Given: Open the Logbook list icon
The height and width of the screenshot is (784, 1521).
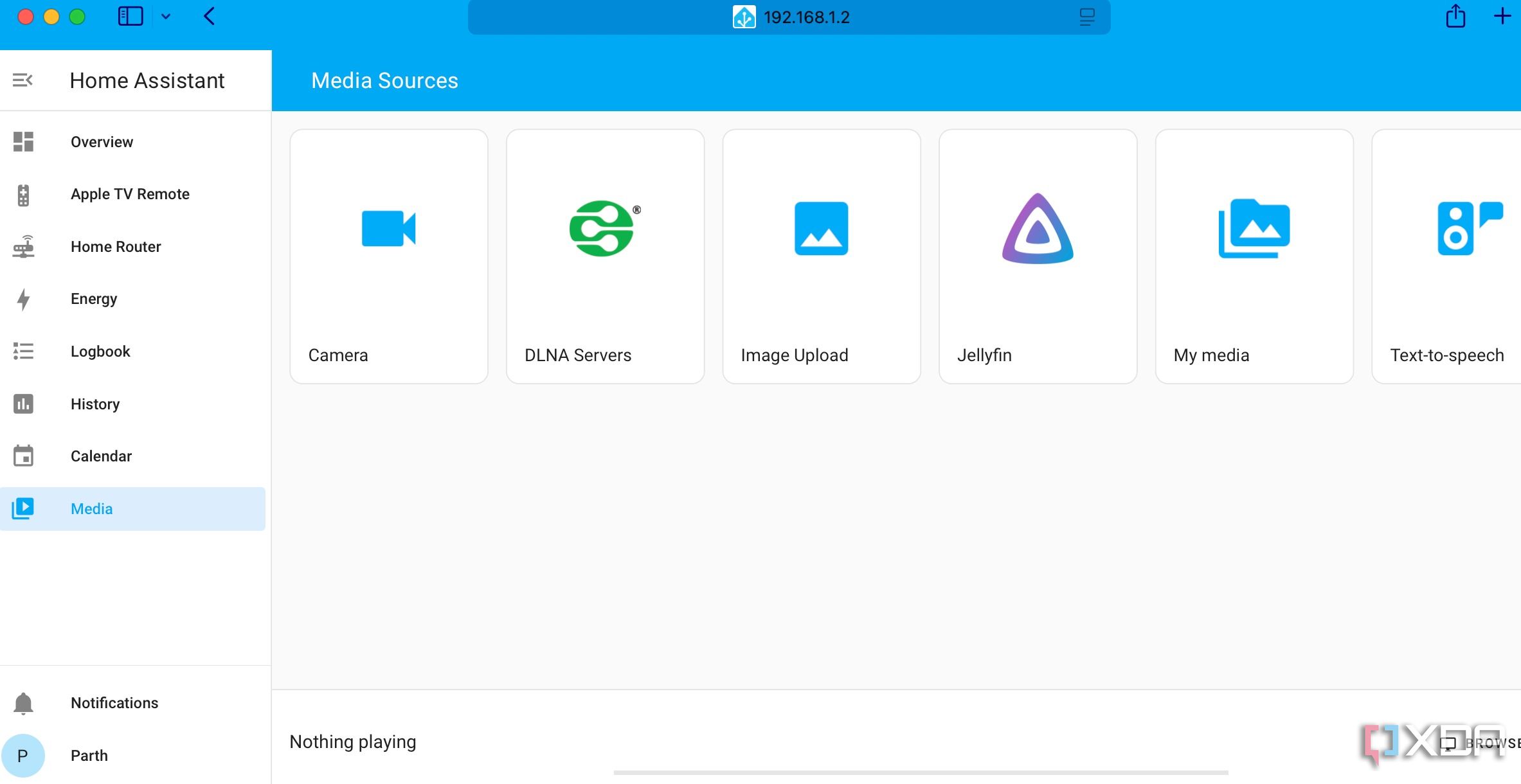Looking at the screenshot, I should click(23, 352).
